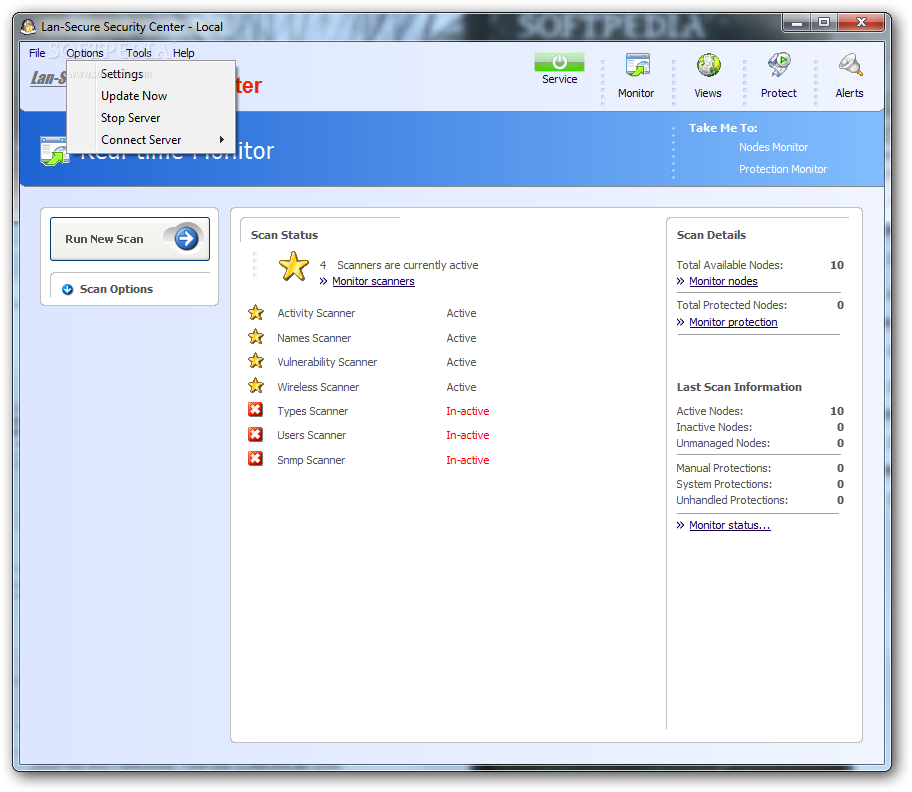Click the Inactive Nodes label

pyautogui.click(x=714, y=427)
